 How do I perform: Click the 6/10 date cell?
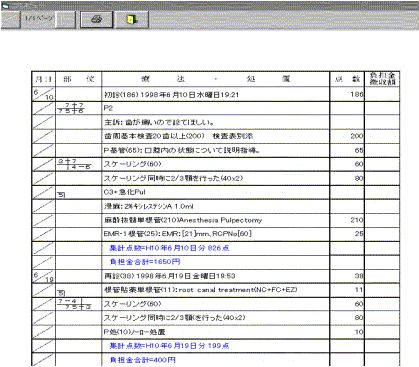coord(43,94)
